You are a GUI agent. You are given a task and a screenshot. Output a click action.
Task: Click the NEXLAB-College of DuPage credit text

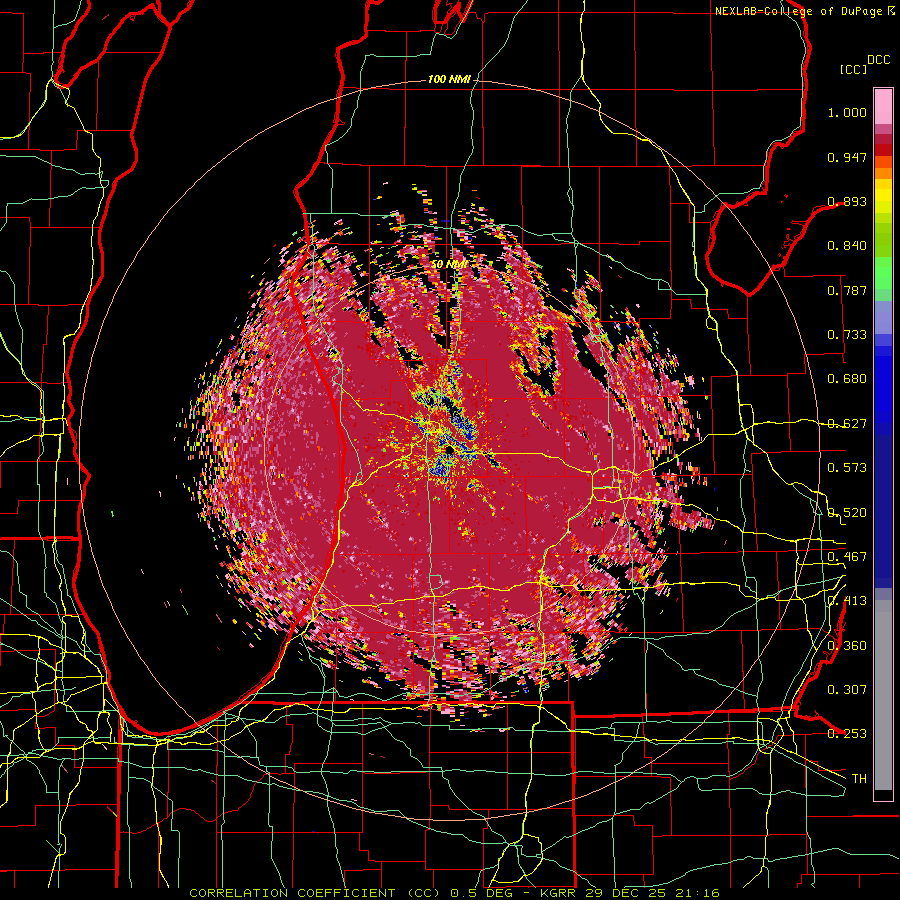(798, 11)
